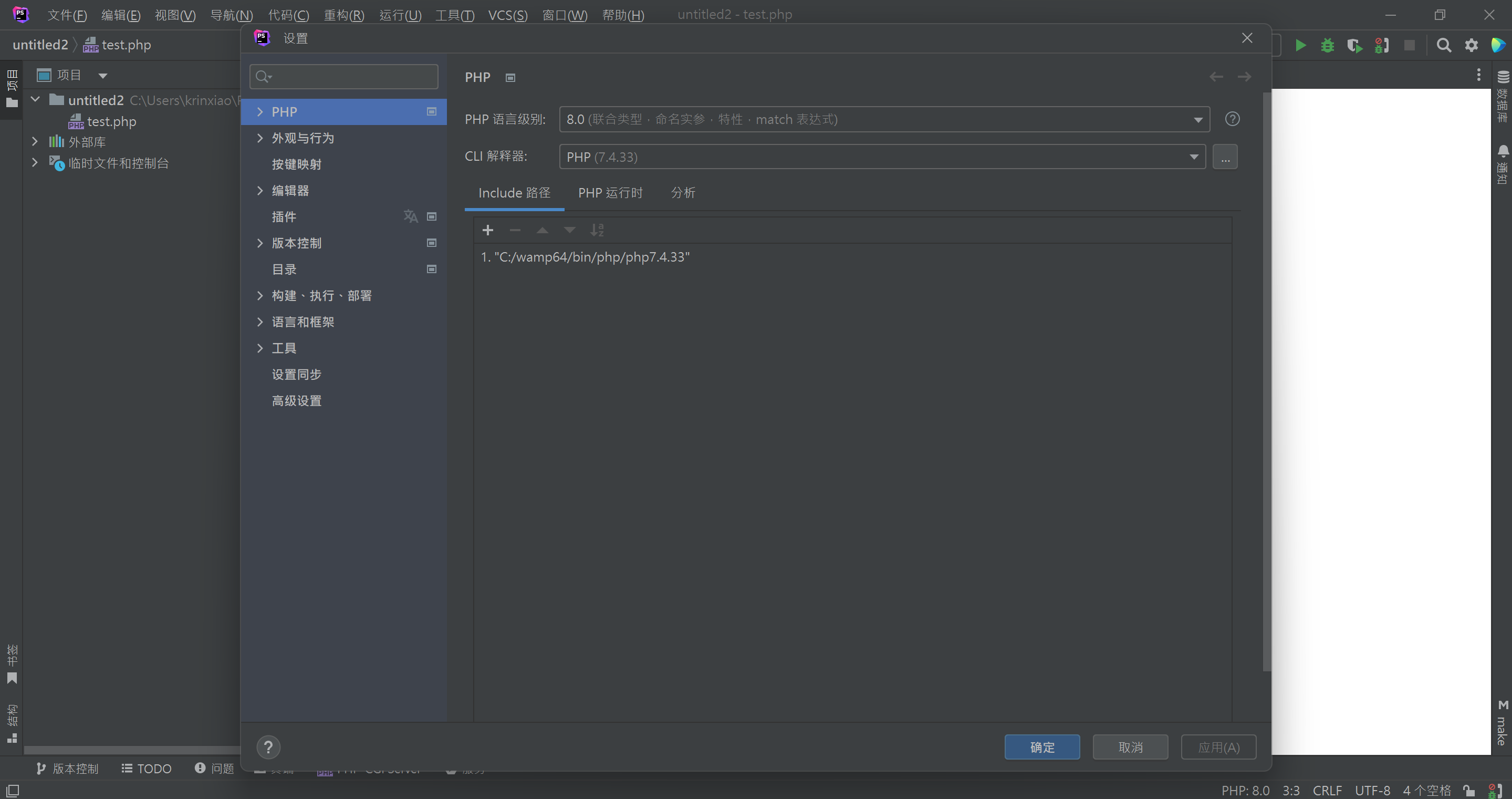Click 应用(A) button
1512x799 pixels.
1218,748
